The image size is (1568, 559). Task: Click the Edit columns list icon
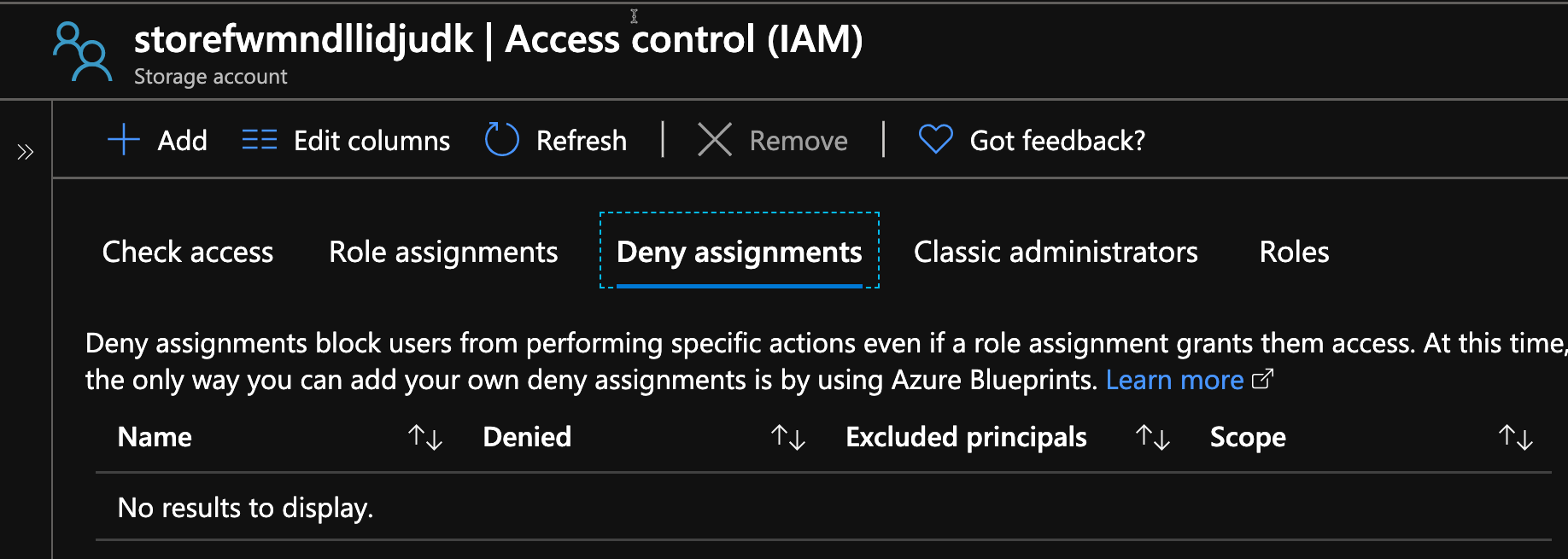(260, 140)
